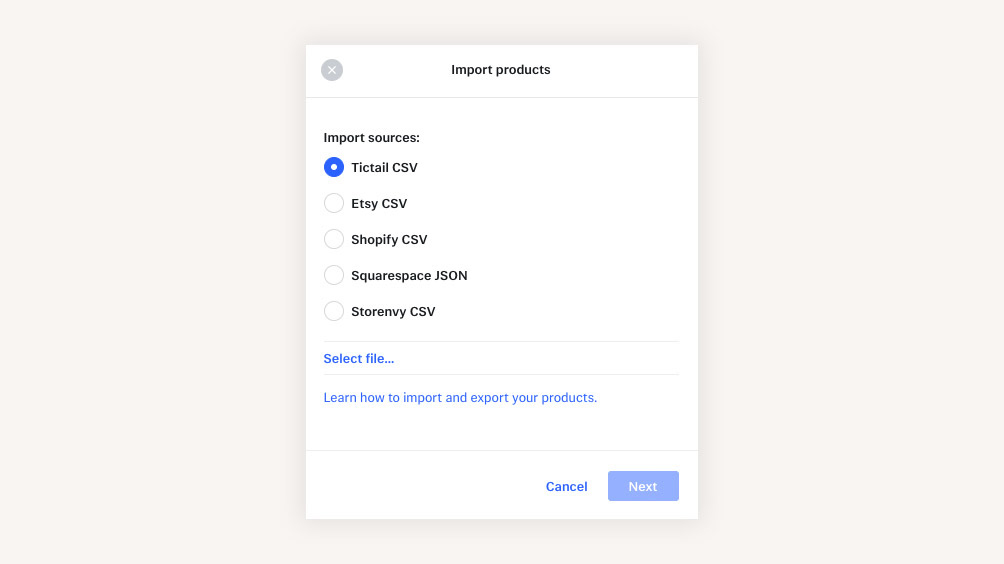The width and height of the screenshot is (1004, 564).
Task: Click the "Etsy CSV" label text
Action: click(x=379, y=203)
